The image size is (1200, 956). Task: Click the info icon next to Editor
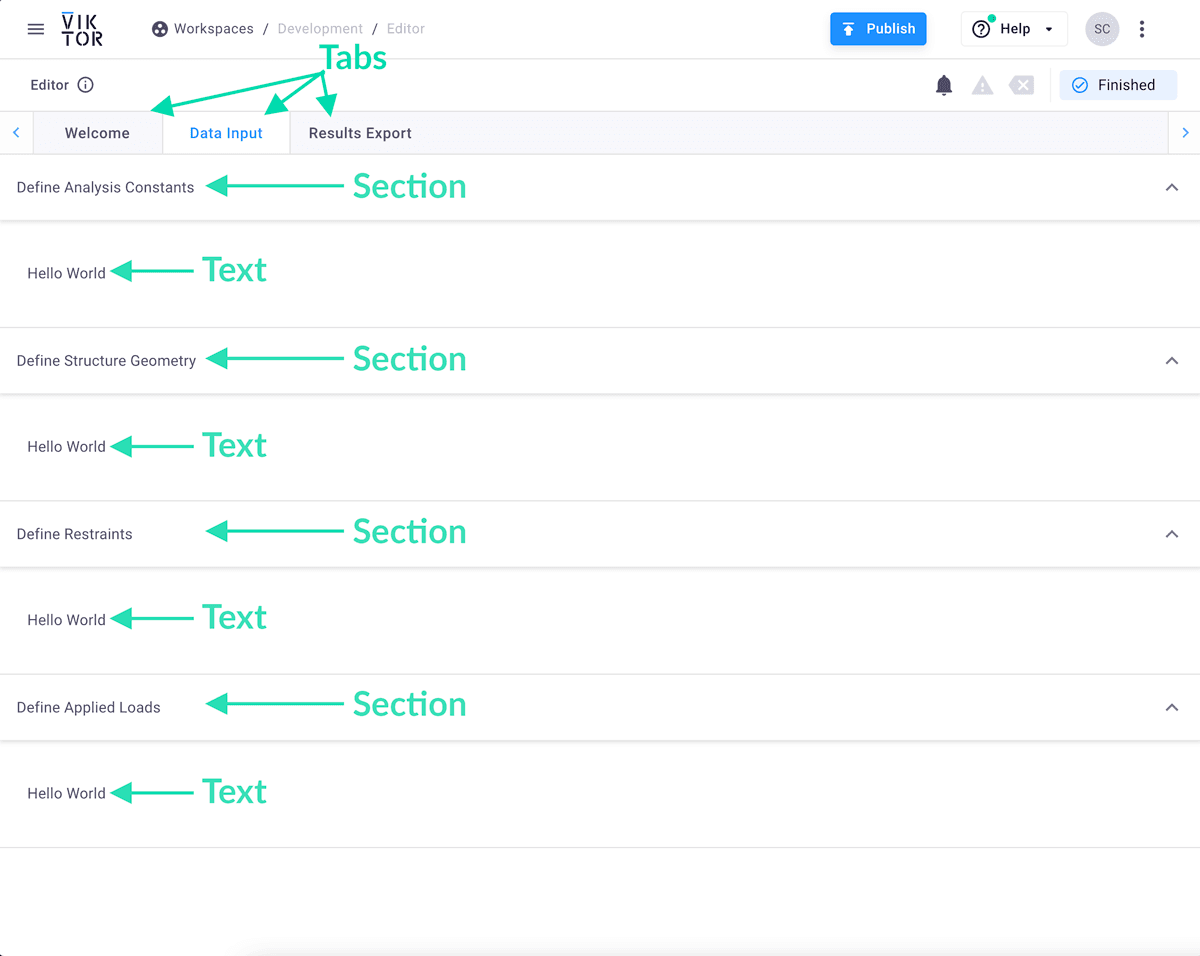[85, 85]
